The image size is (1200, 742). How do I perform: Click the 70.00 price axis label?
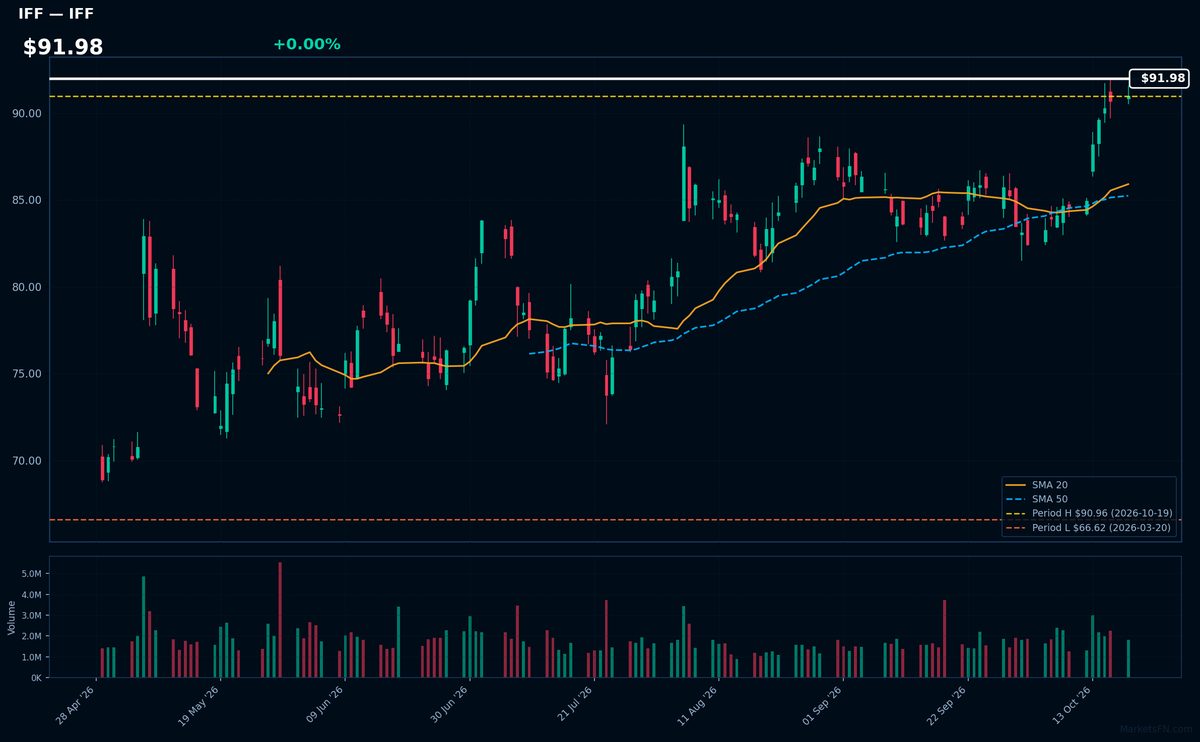(x=27, y=462)
